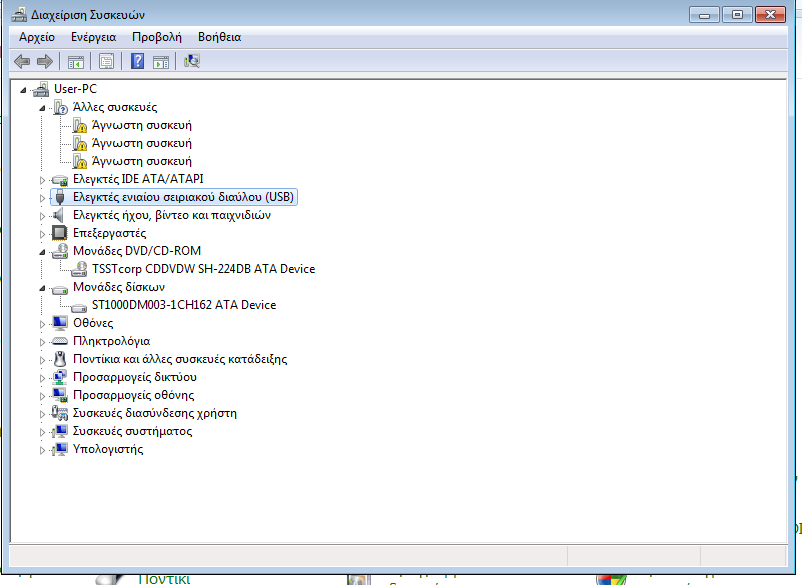The width and height of the screenshot is (802, 585).
Task: Expand Ελεγκτές IDE ATA/ATAPI node
Action: [x=42, y=180]
